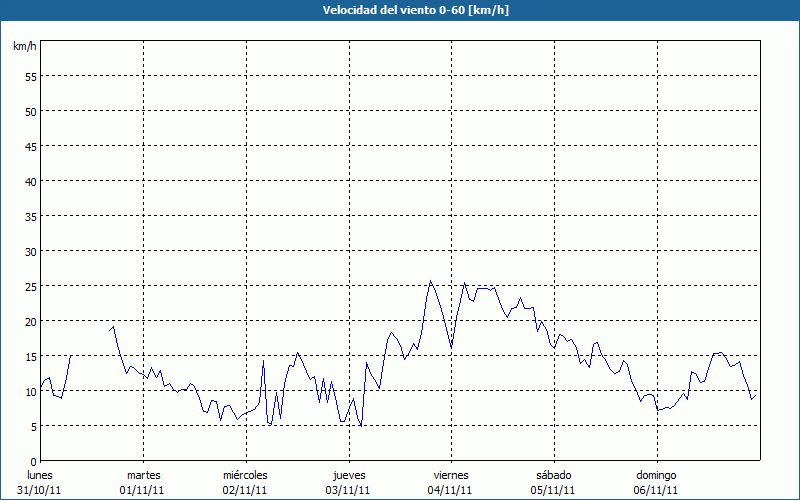This screenshot has height=500, width=800.
Task: Click the 55 tick label on the y-axis
Action: coord(31,76)
